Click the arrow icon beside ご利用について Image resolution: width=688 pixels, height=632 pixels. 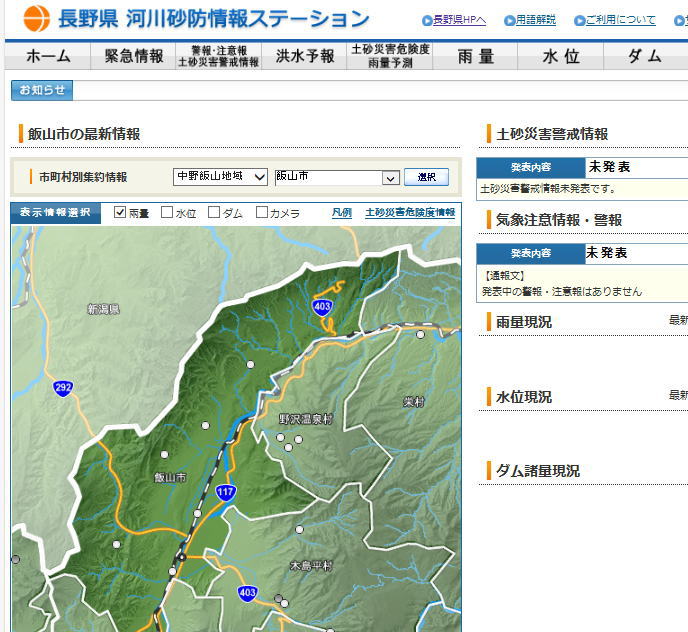pyautogui.click(x=580, y=20)
